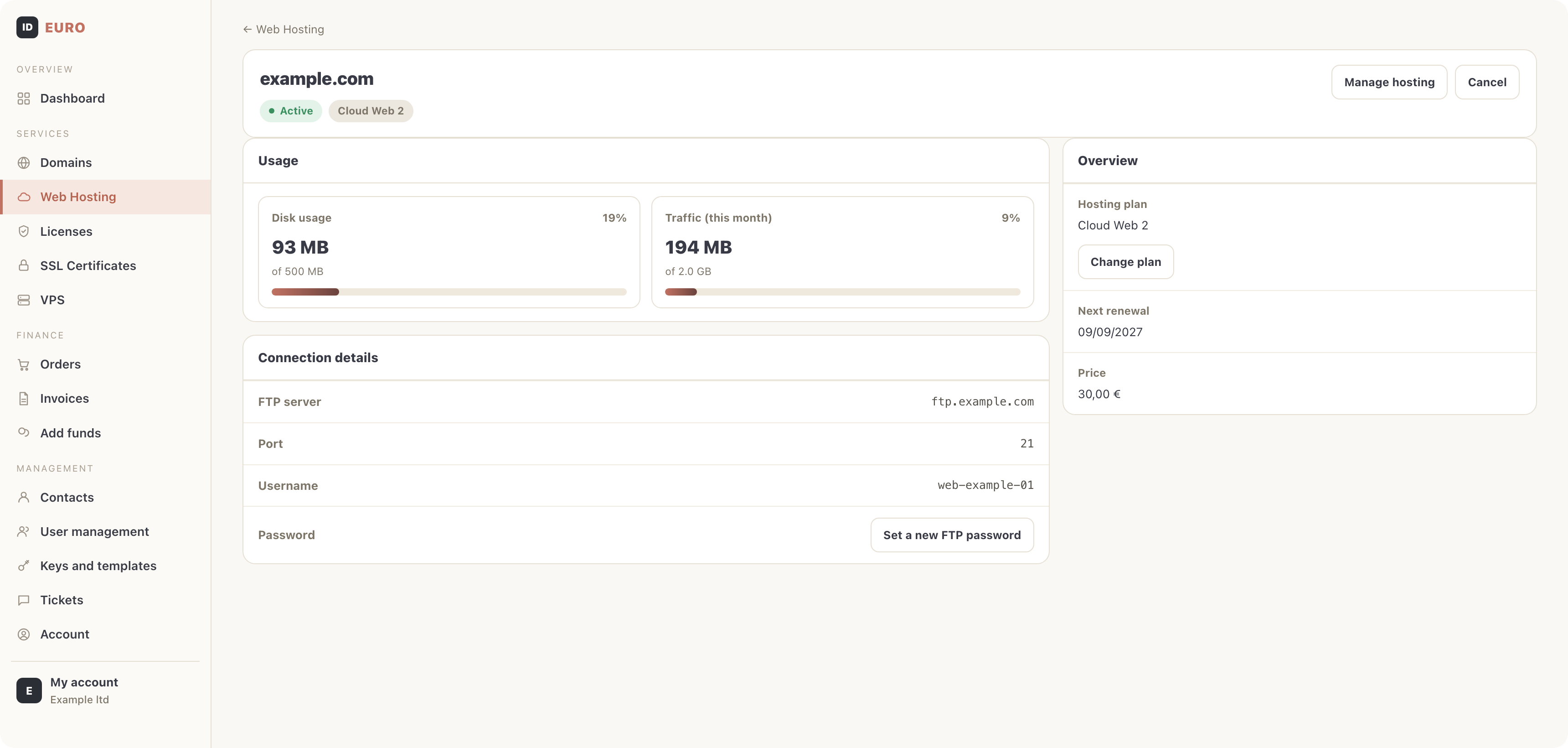
Task: Click the Domains globe icon
Action: click(24, 163)
